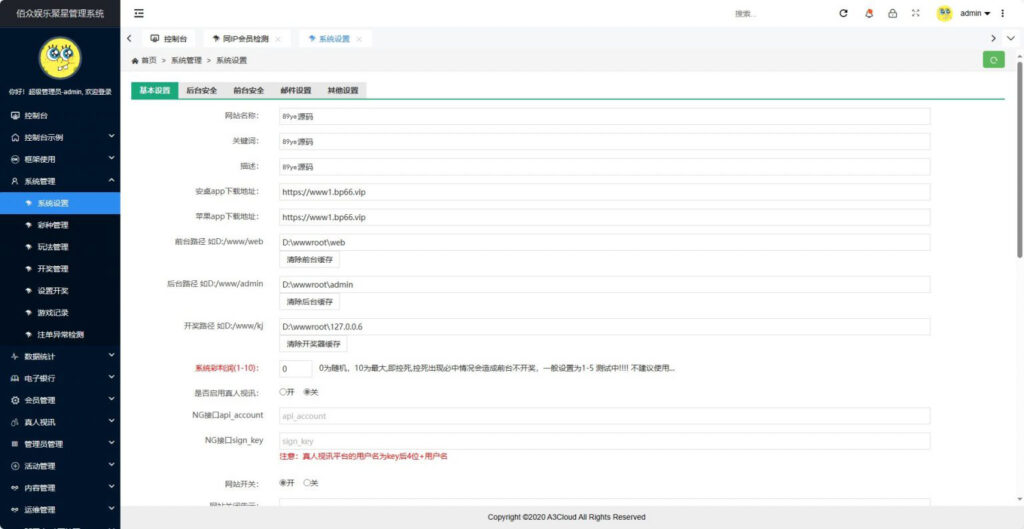Image resolution: width=1024 pixels, height=529 pixels.
Task: Toggle fullscreen mode icon
Action: (x=916, y=13)
